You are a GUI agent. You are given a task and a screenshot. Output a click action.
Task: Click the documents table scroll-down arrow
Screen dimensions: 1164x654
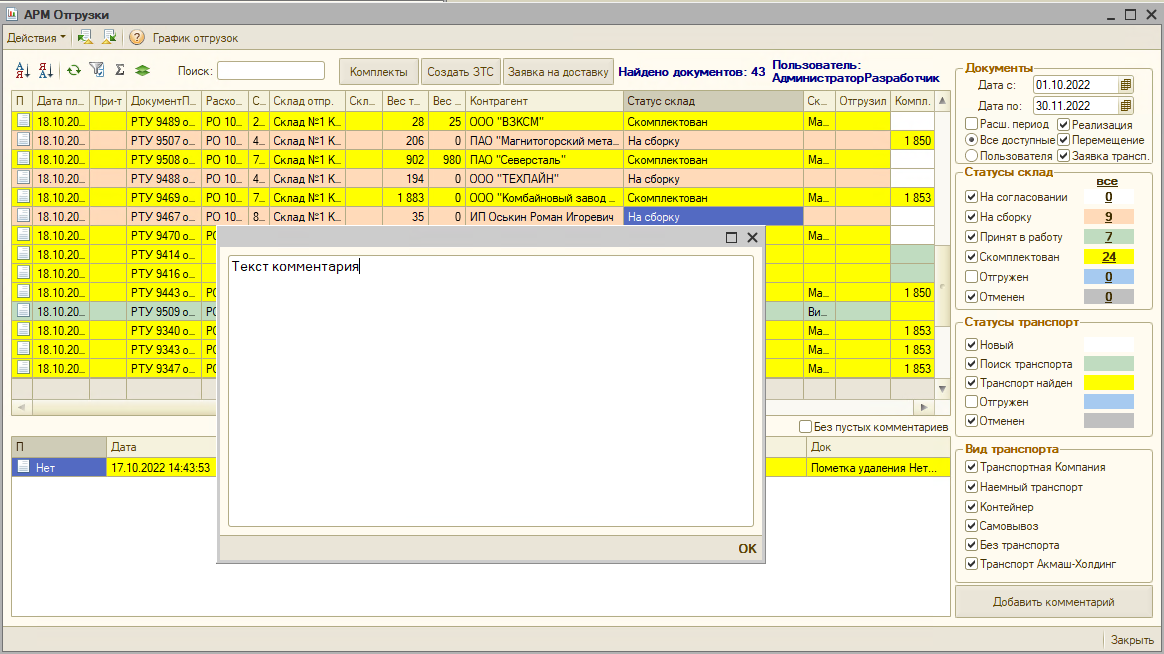pyautogui.click(x=942, y=388)
